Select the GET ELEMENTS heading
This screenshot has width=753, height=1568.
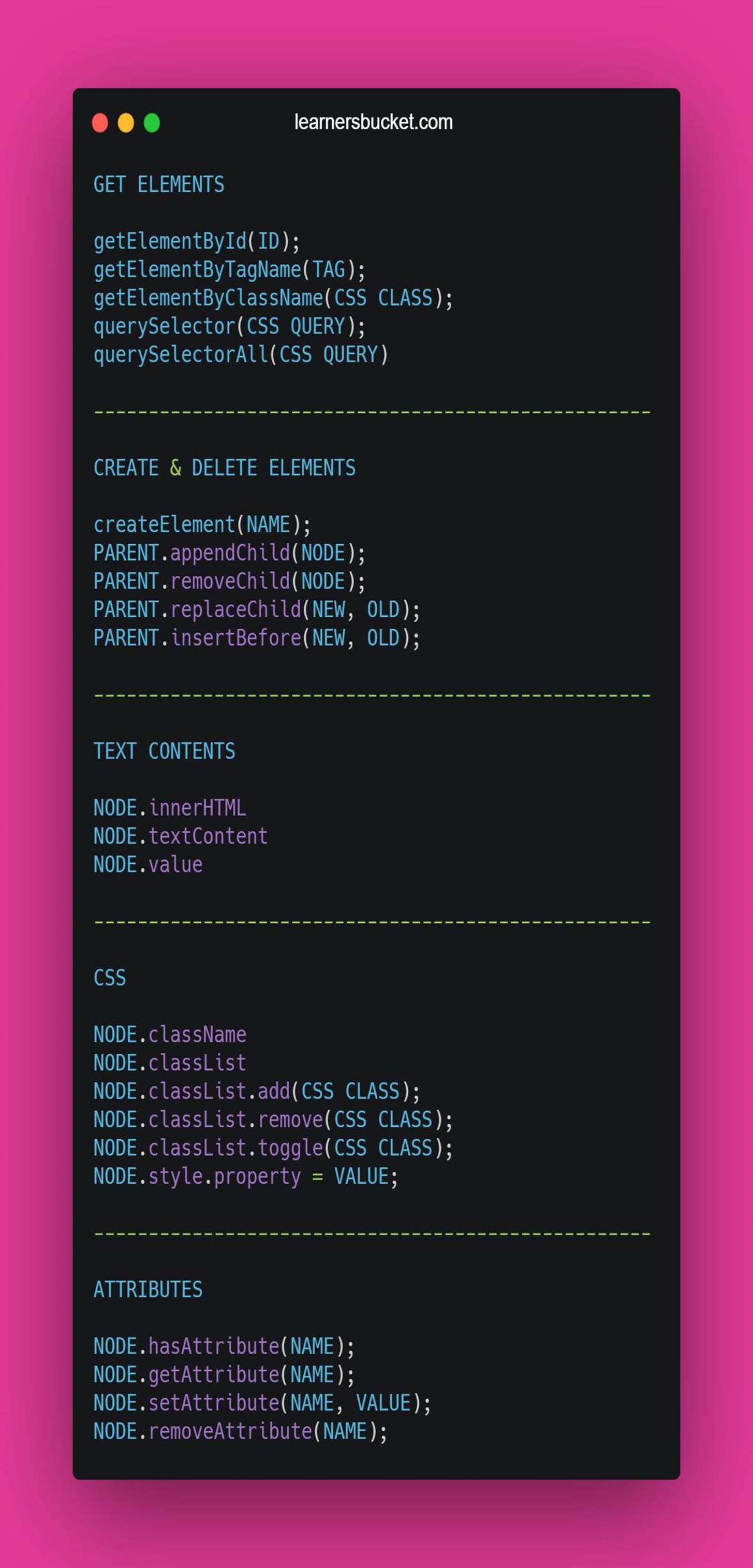tap(159, 184)
